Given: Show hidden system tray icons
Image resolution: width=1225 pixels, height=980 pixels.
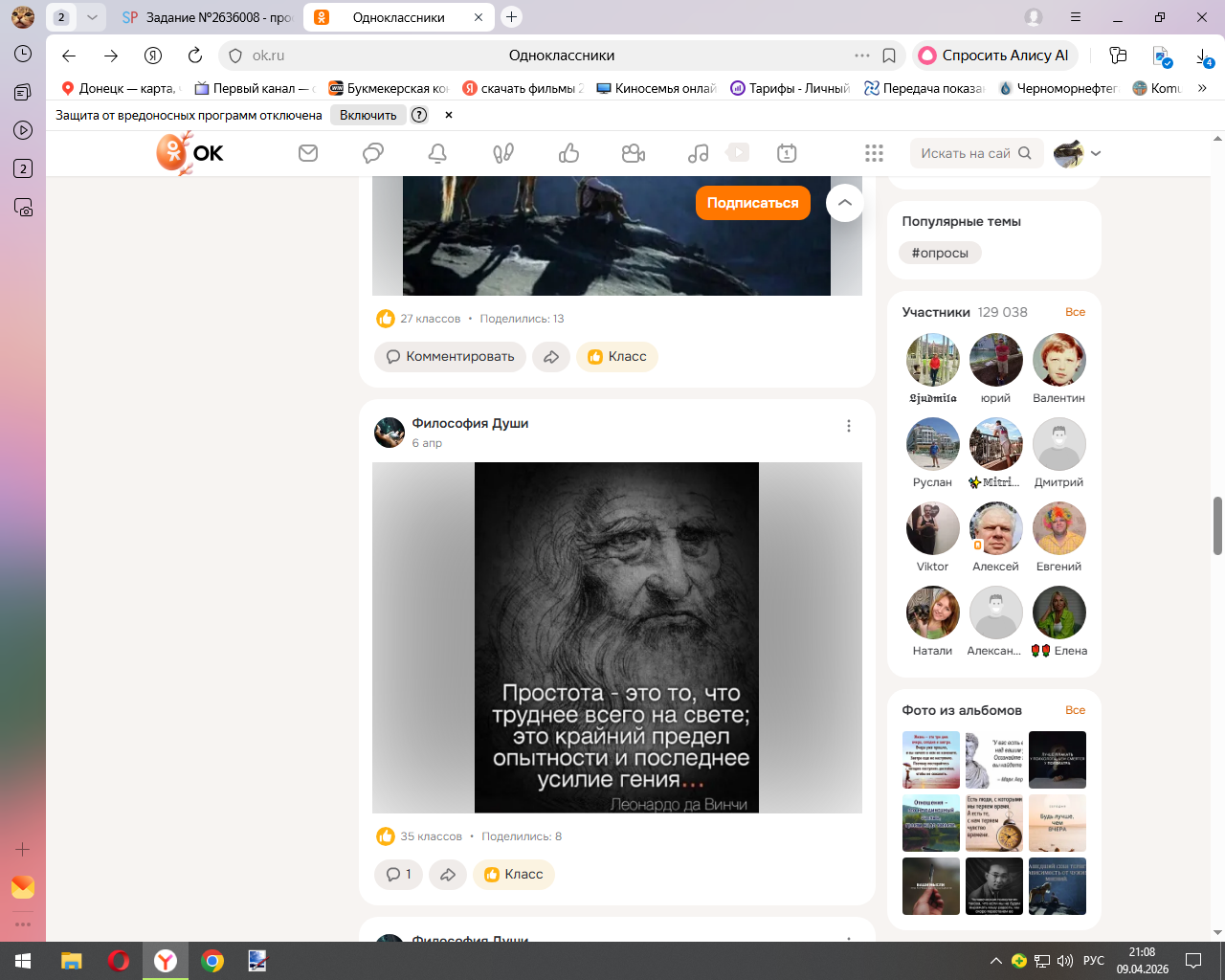Looking at the screenshot, I should coord(996,961).
